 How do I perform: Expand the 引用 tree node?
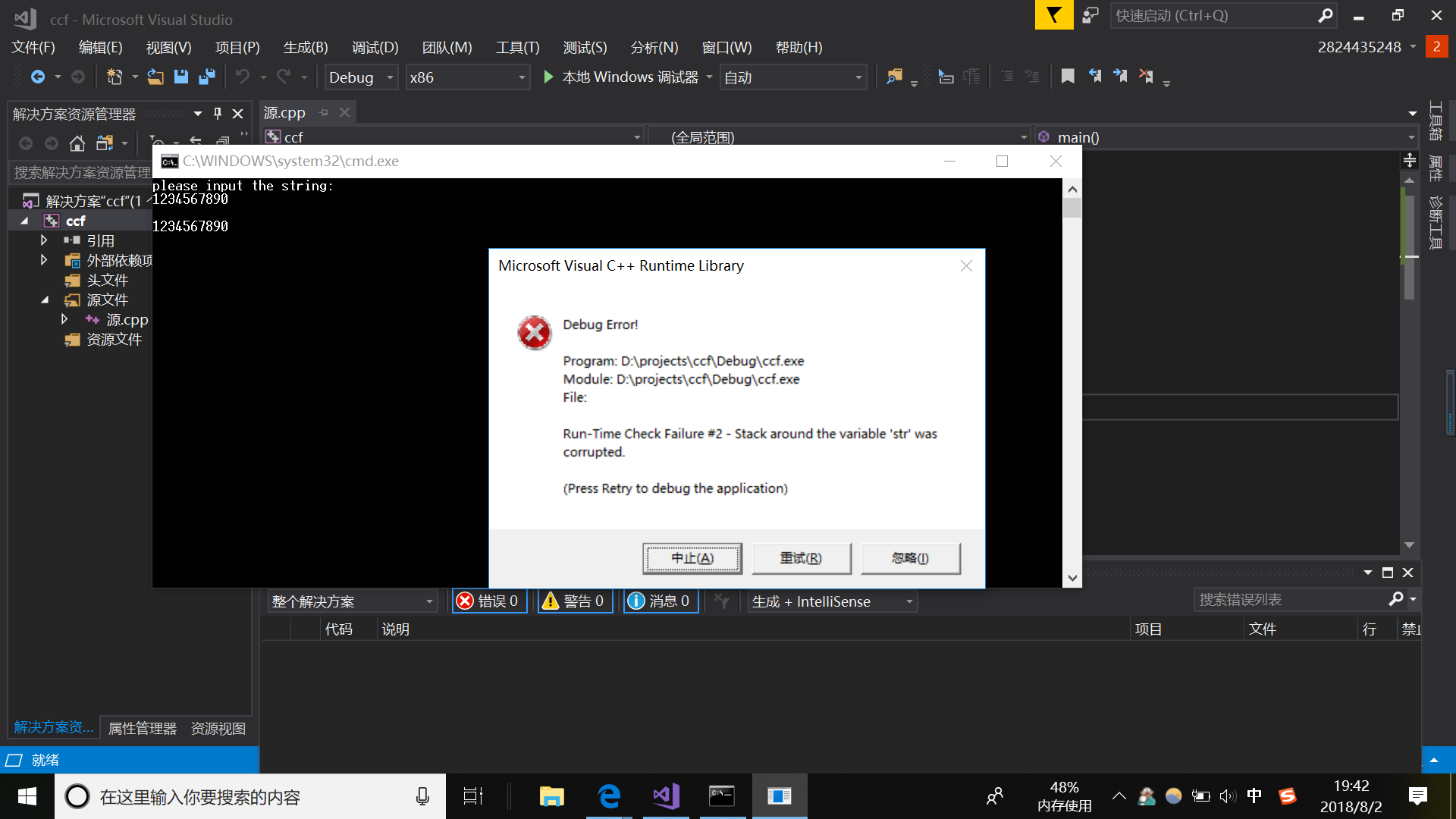(44, 240)
